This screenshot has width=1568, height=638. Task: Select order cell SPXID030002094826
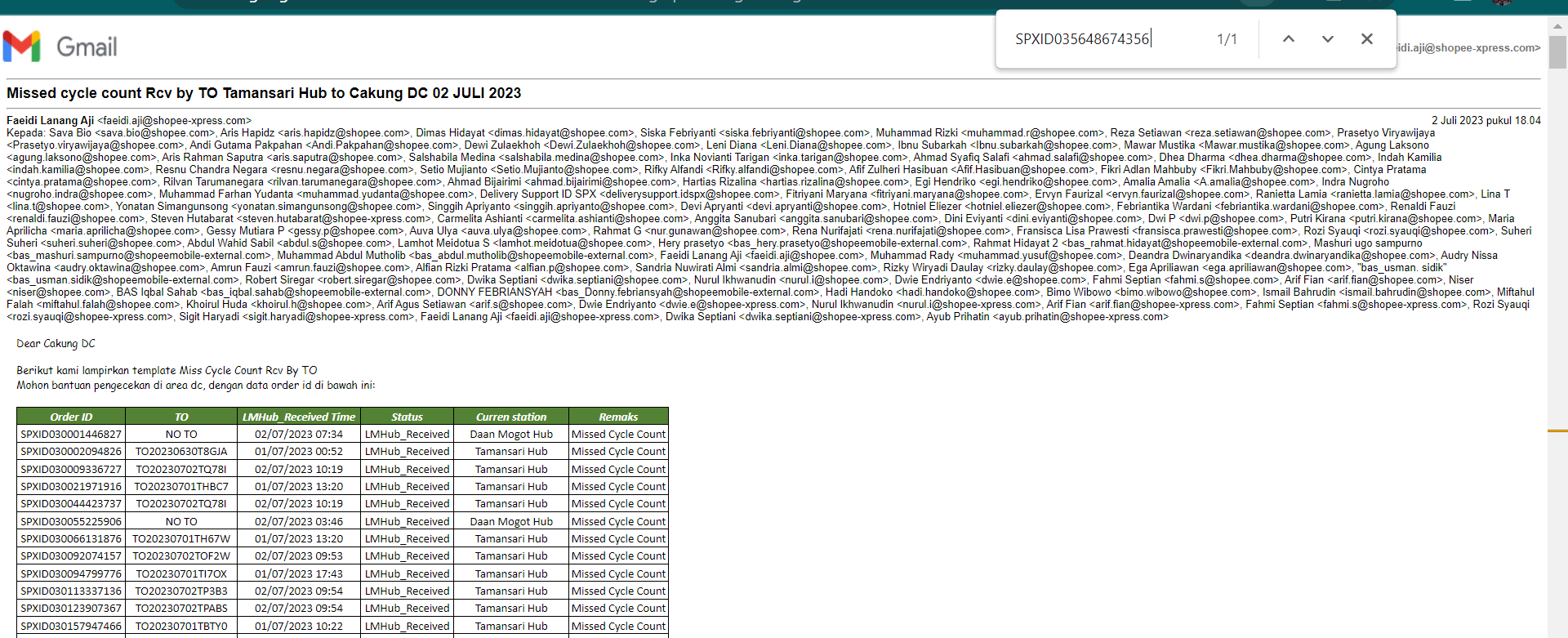click(71, 452)
